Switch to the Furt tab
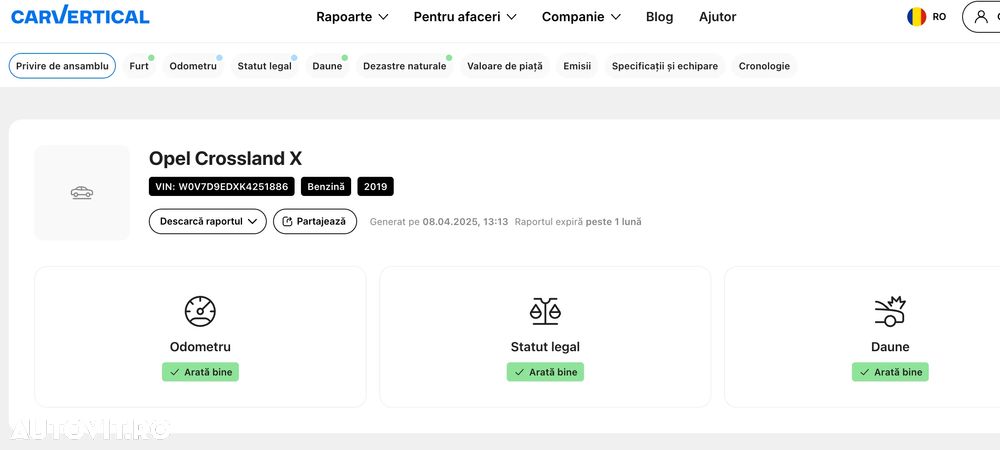This screenshot has height=450, width=1000. (139, 66)
